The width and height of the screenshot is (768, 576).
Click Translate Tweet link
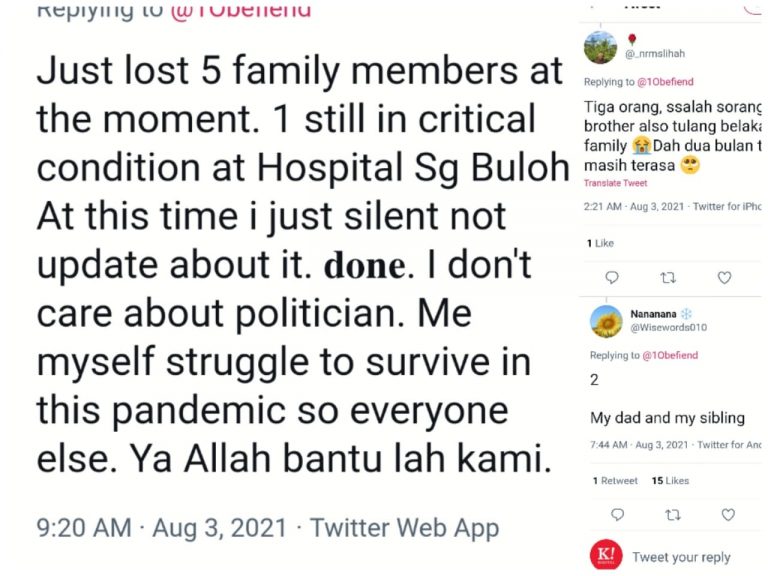pyautogui.click(x=617, y=183)
